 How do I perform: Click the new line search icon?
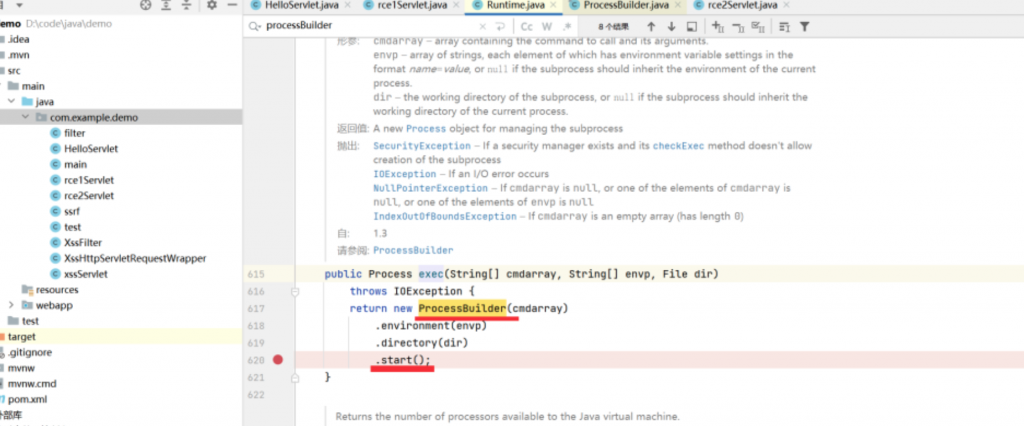coord(500,26)
